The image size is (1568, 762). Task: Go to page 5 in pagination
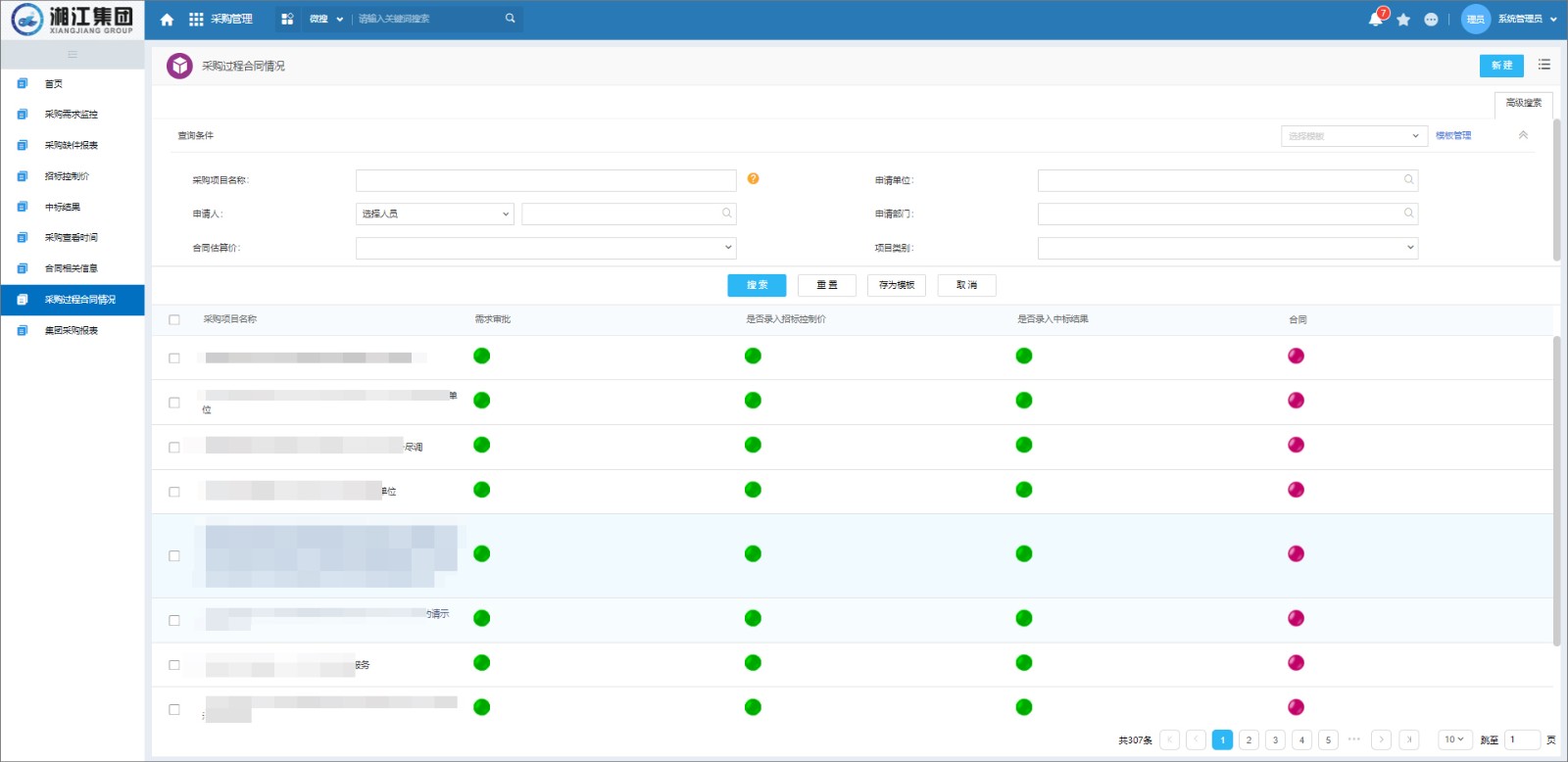pyautogui.click(x=1328, y=739)
